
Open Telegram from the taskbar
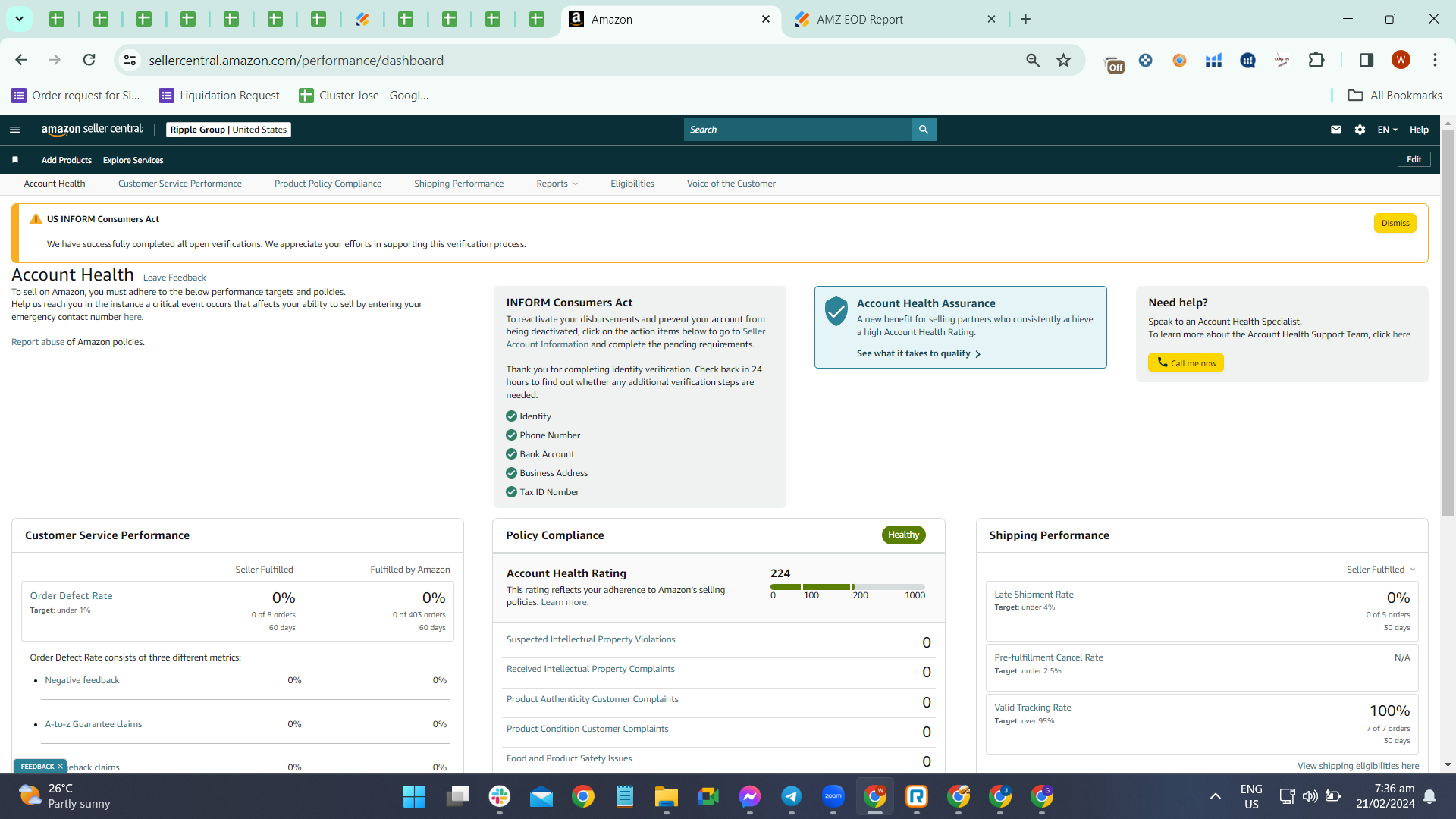[x=792, y=796]
